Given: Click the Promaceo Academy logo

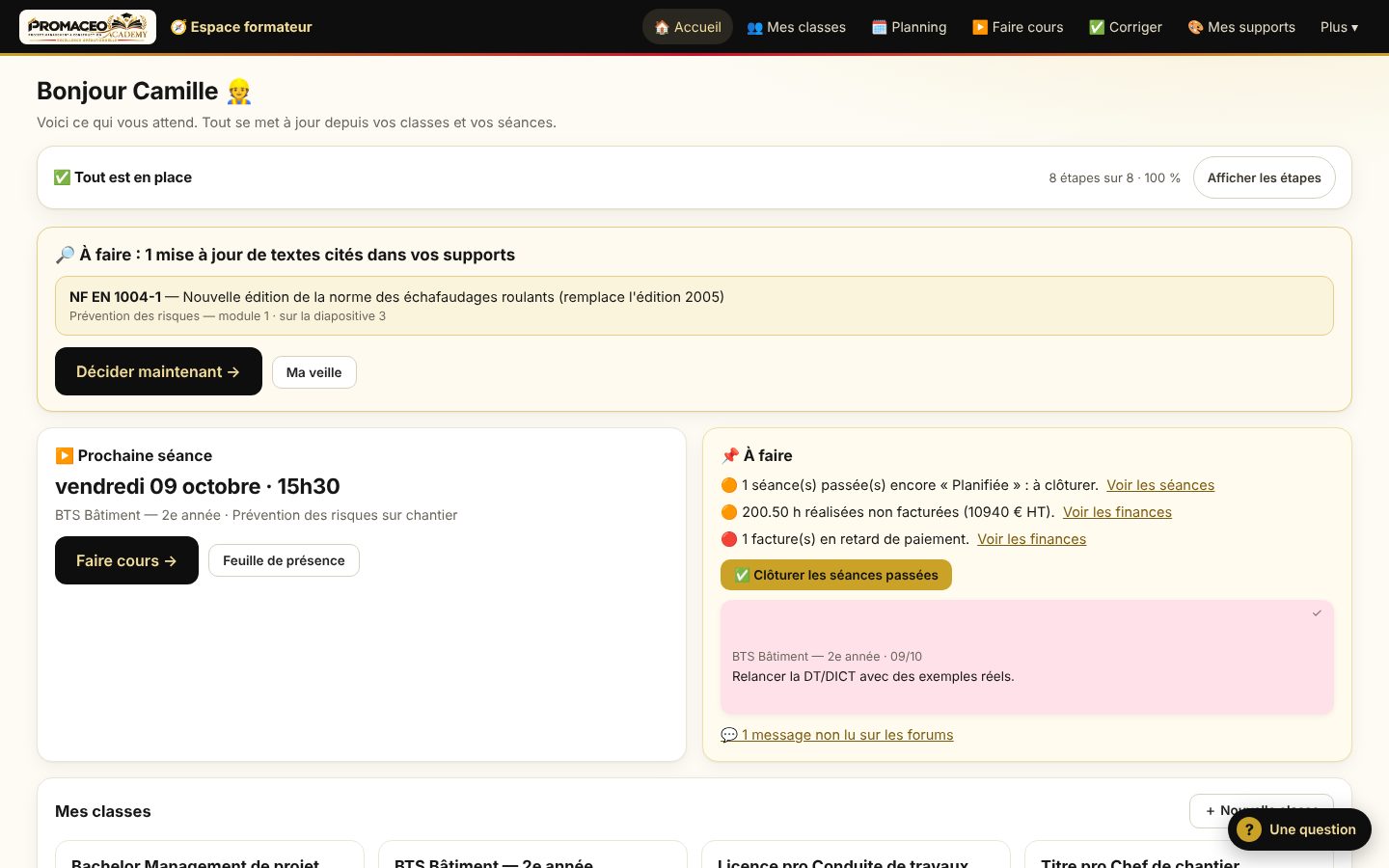Looking at the screenshot, I should click(88, 27).
